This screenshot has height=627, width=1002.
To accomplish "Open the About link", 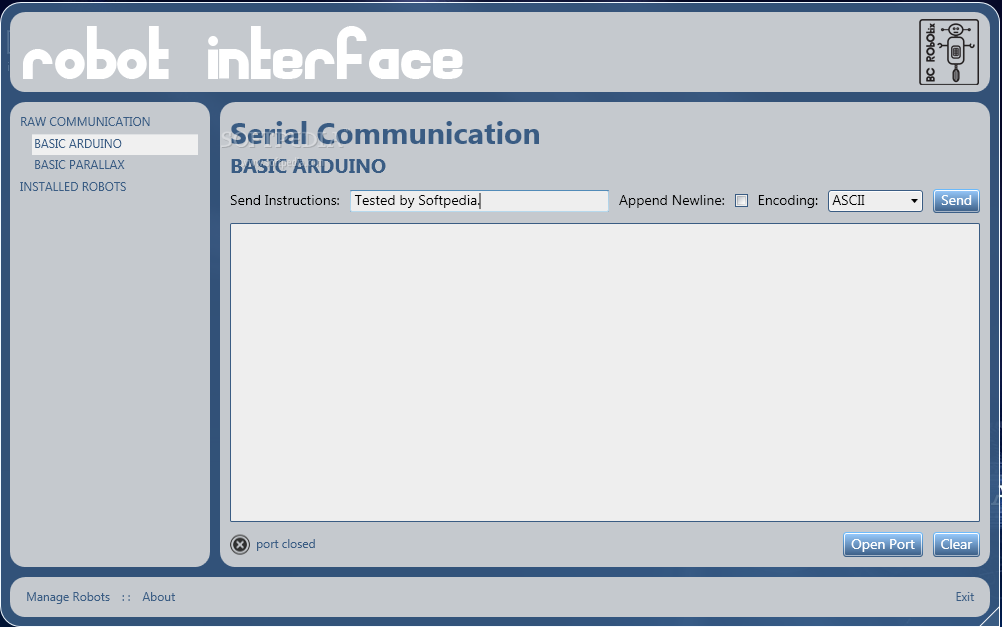I will [158, 597].
